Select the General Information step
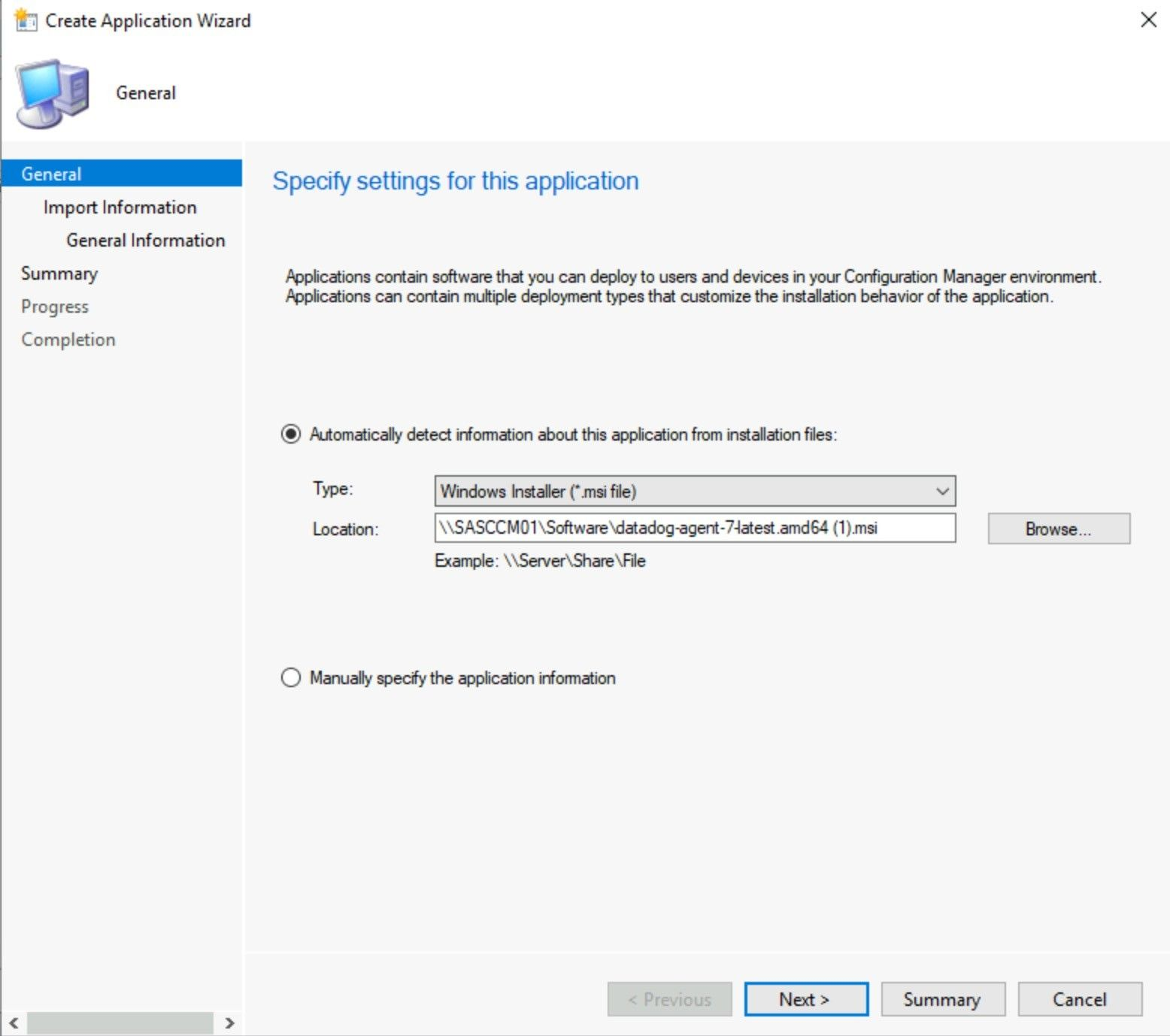This screenshot has width=1170, height=1036. 146,241
